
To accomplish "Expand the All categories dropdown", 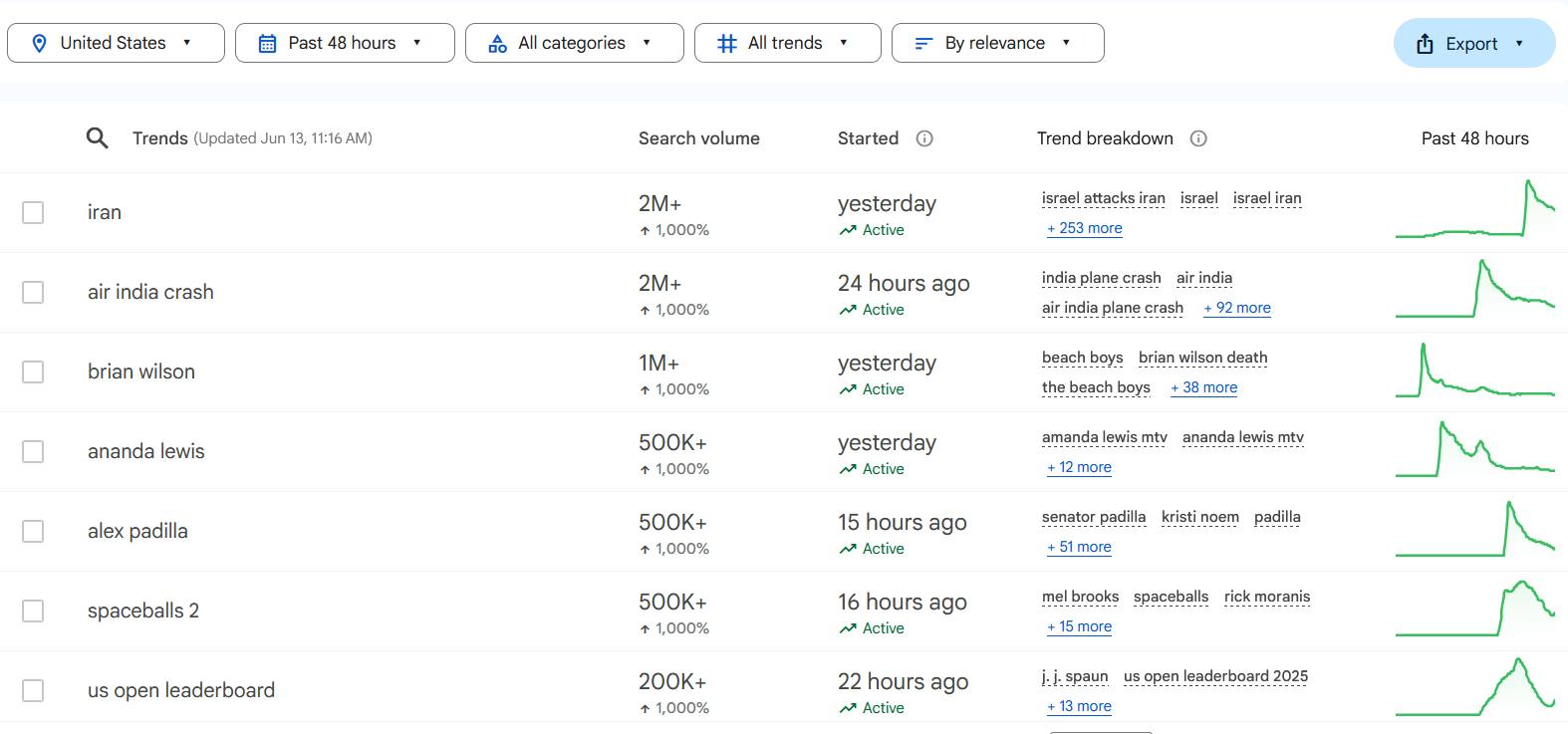I will point(575,43).
